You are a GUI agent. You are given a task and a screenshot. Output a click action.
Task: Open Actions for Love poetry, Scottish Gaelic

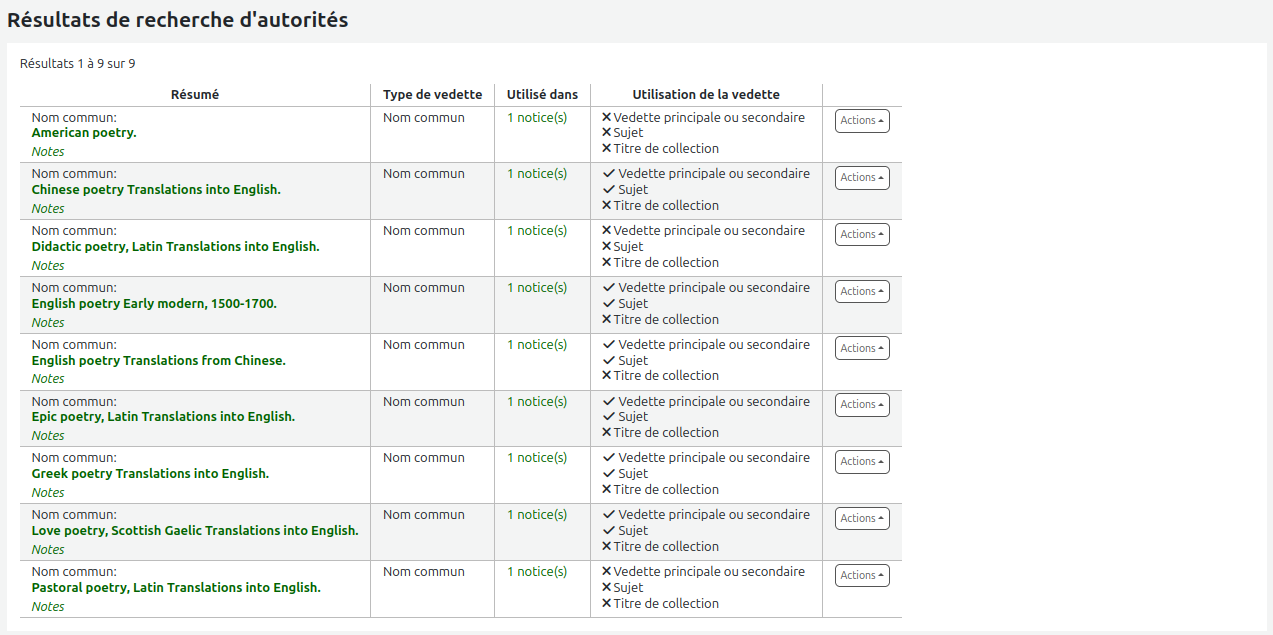click(861, 519)
